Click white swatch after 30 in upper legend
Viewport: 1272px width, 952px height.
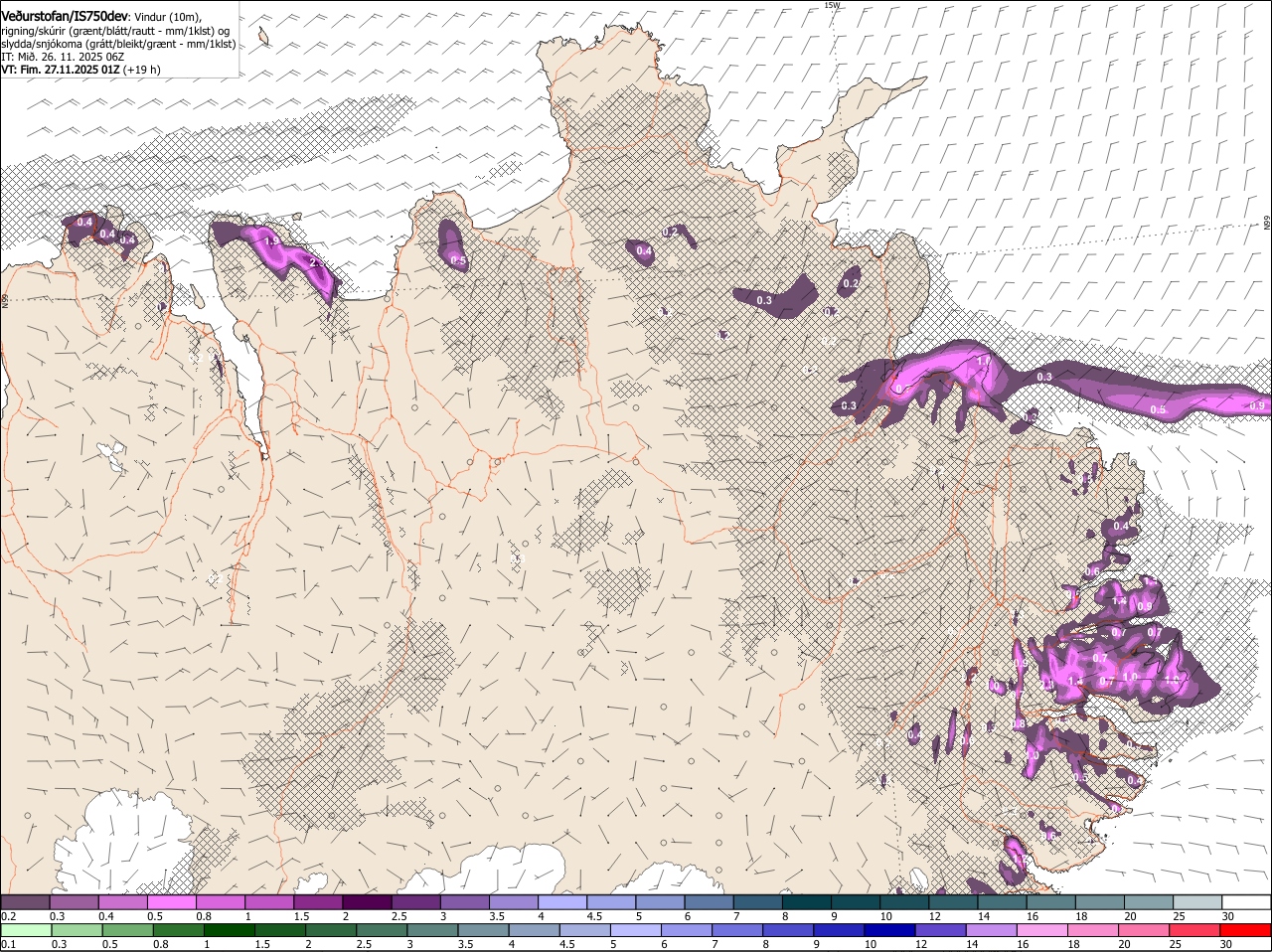[x=1246, y=901]
